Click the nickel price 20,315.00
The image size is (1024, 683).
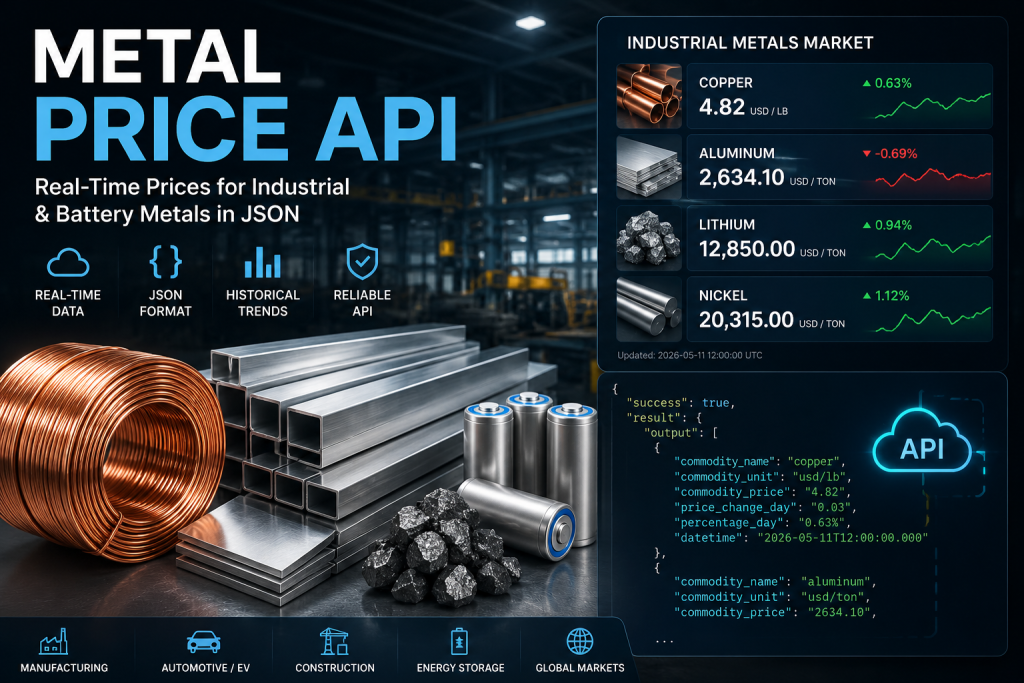click(x=746, y=319)
